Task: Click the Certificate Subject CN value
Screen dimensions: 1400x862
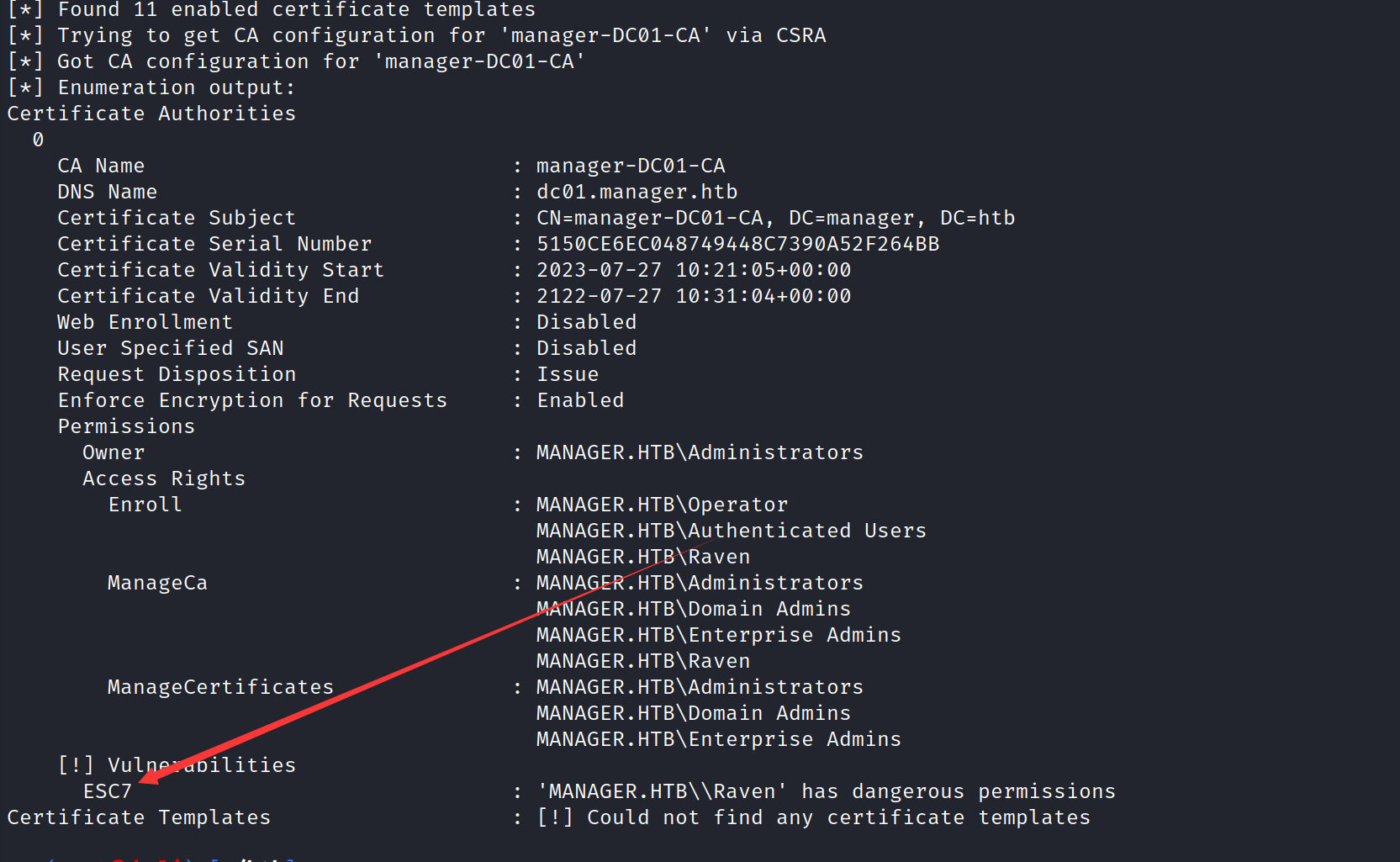Action: (776, 218)
